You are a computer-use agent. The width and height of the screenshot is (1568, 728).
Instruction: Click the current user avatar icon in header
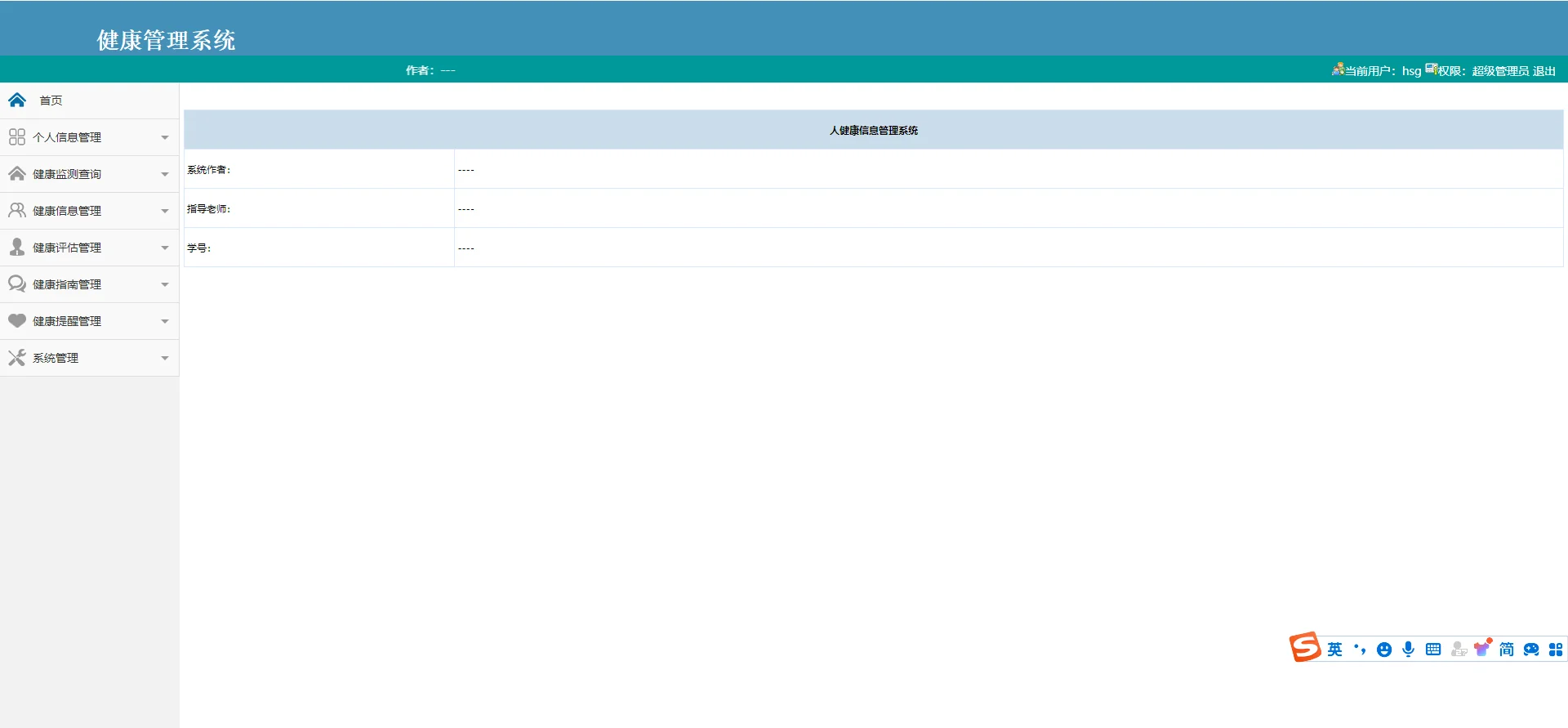pyautogui.click(x=1338, y=69)
